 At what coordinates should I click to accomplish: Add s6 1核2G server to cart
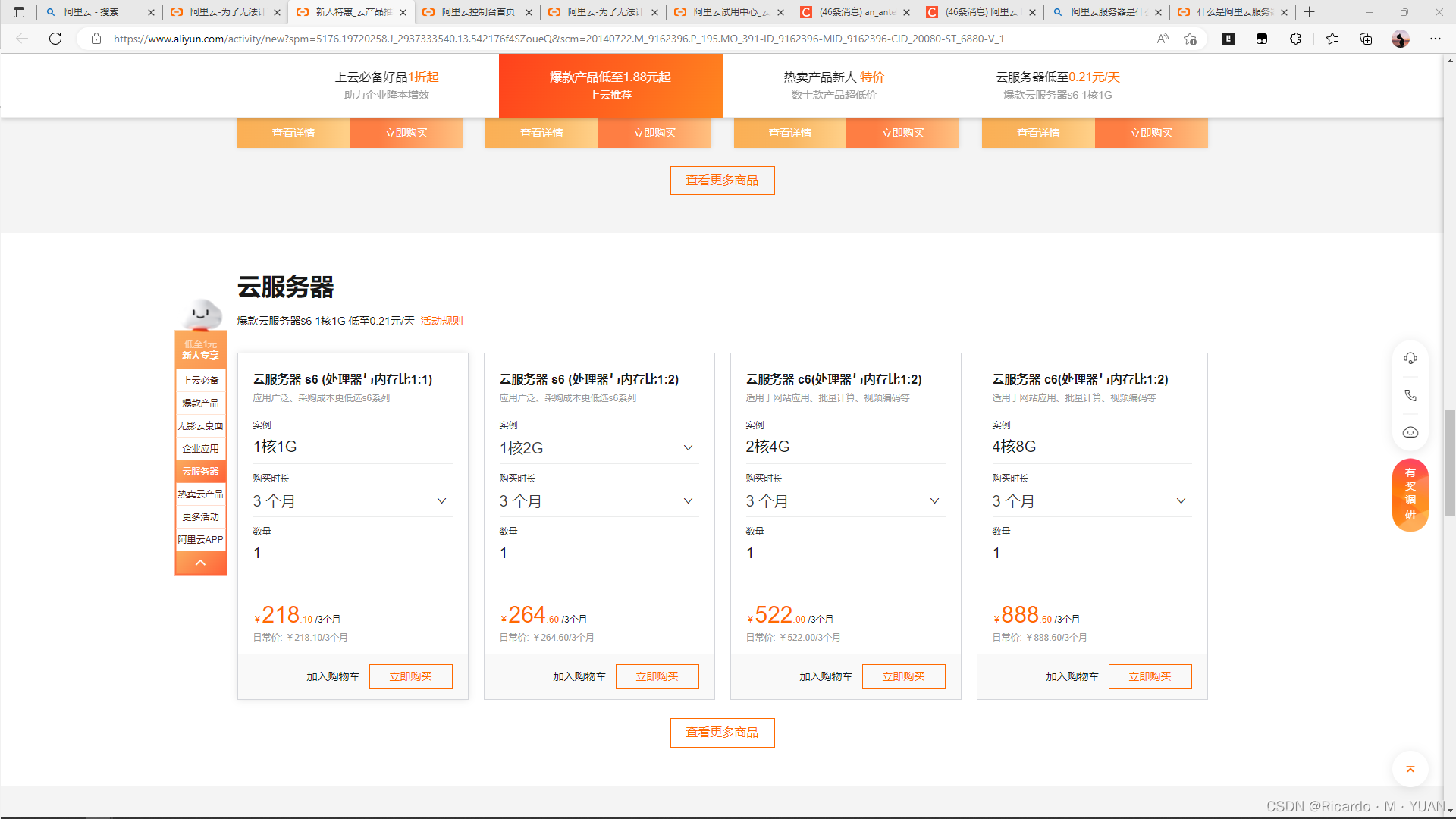pos(579,676)
